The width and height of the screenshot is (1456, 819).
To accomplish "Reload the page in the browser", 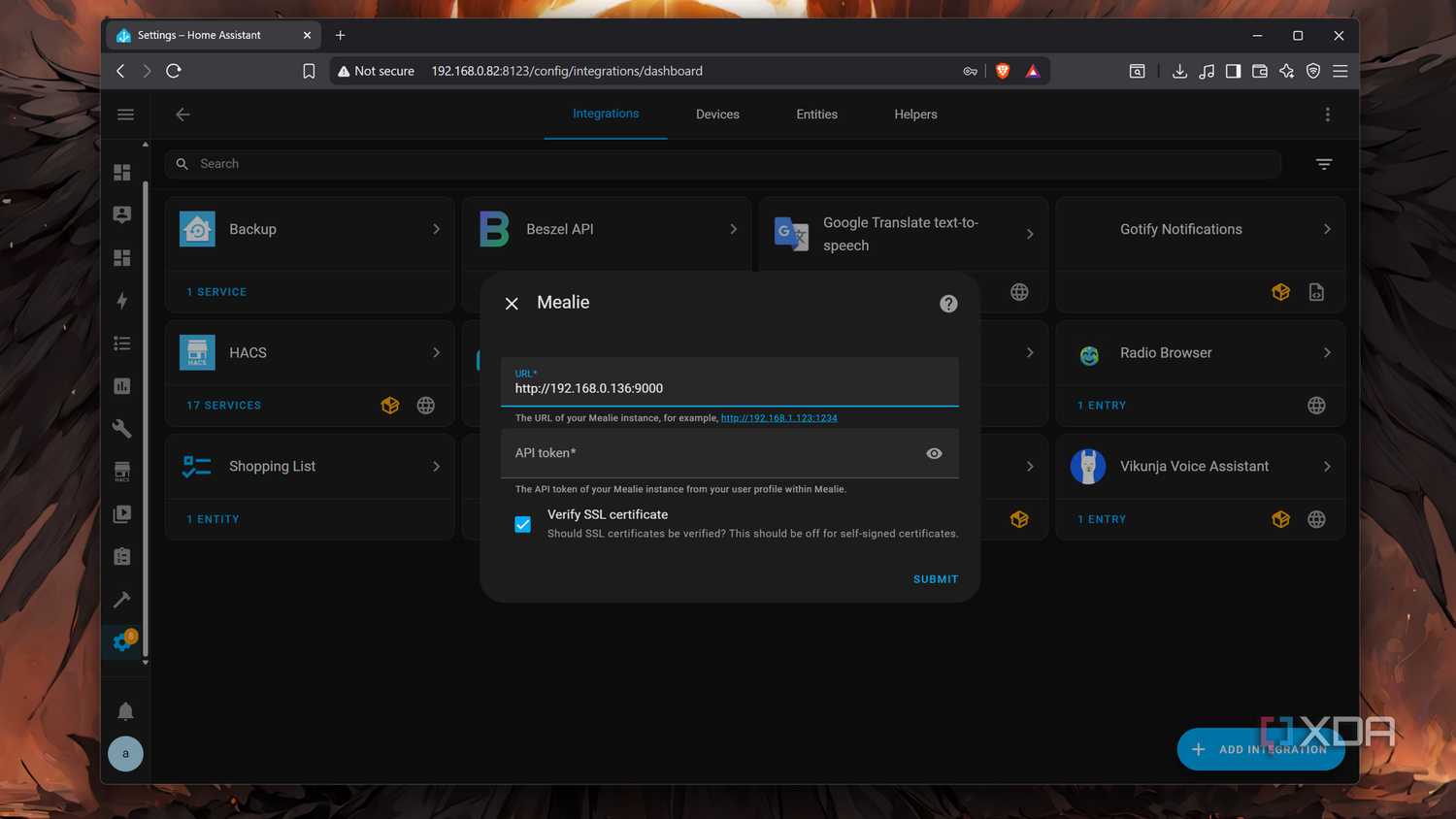I will (x=174, y=71).
